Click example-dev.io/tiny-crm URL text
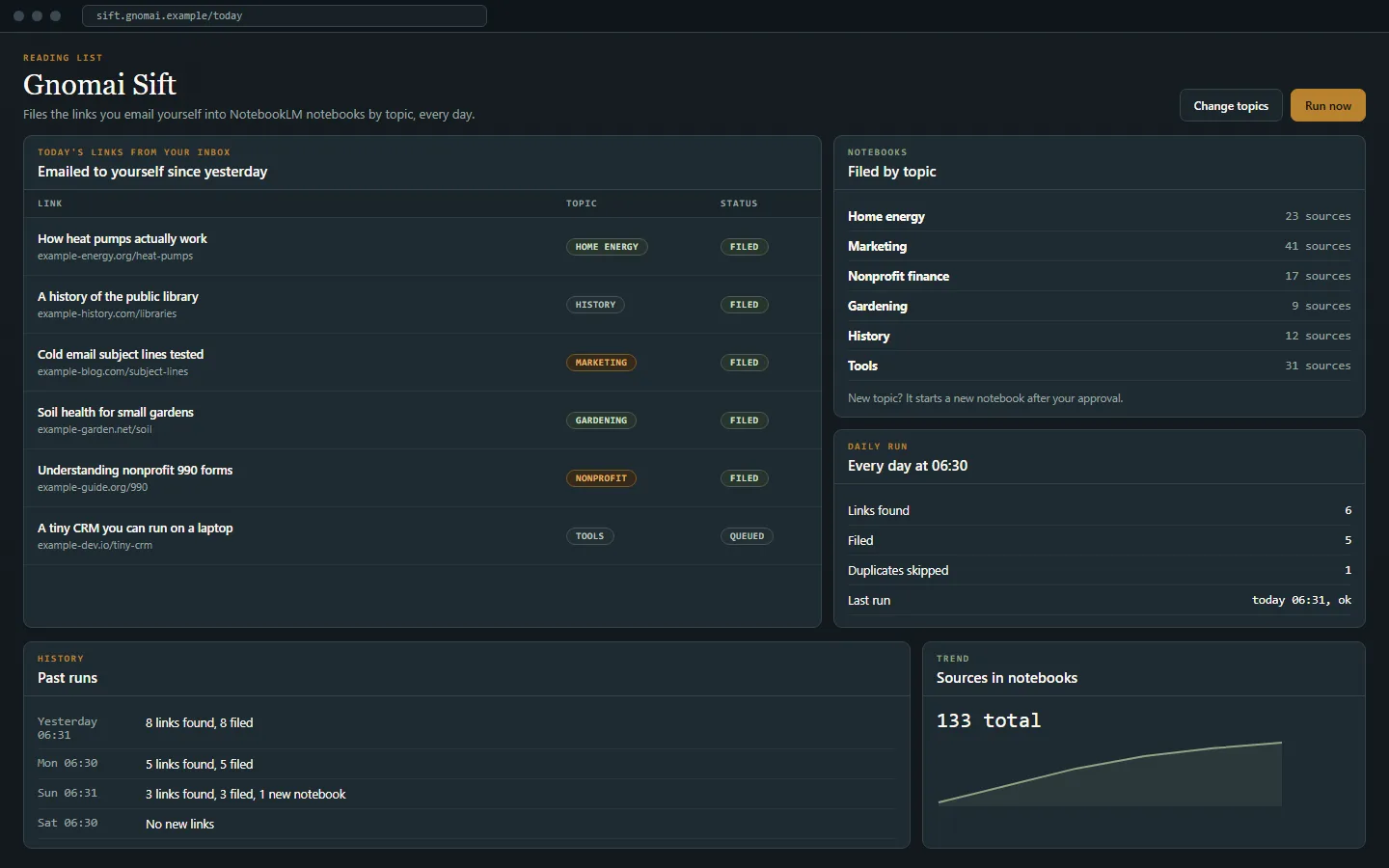This screenshot has width=1389, height=868. click(x=95, y=546)
